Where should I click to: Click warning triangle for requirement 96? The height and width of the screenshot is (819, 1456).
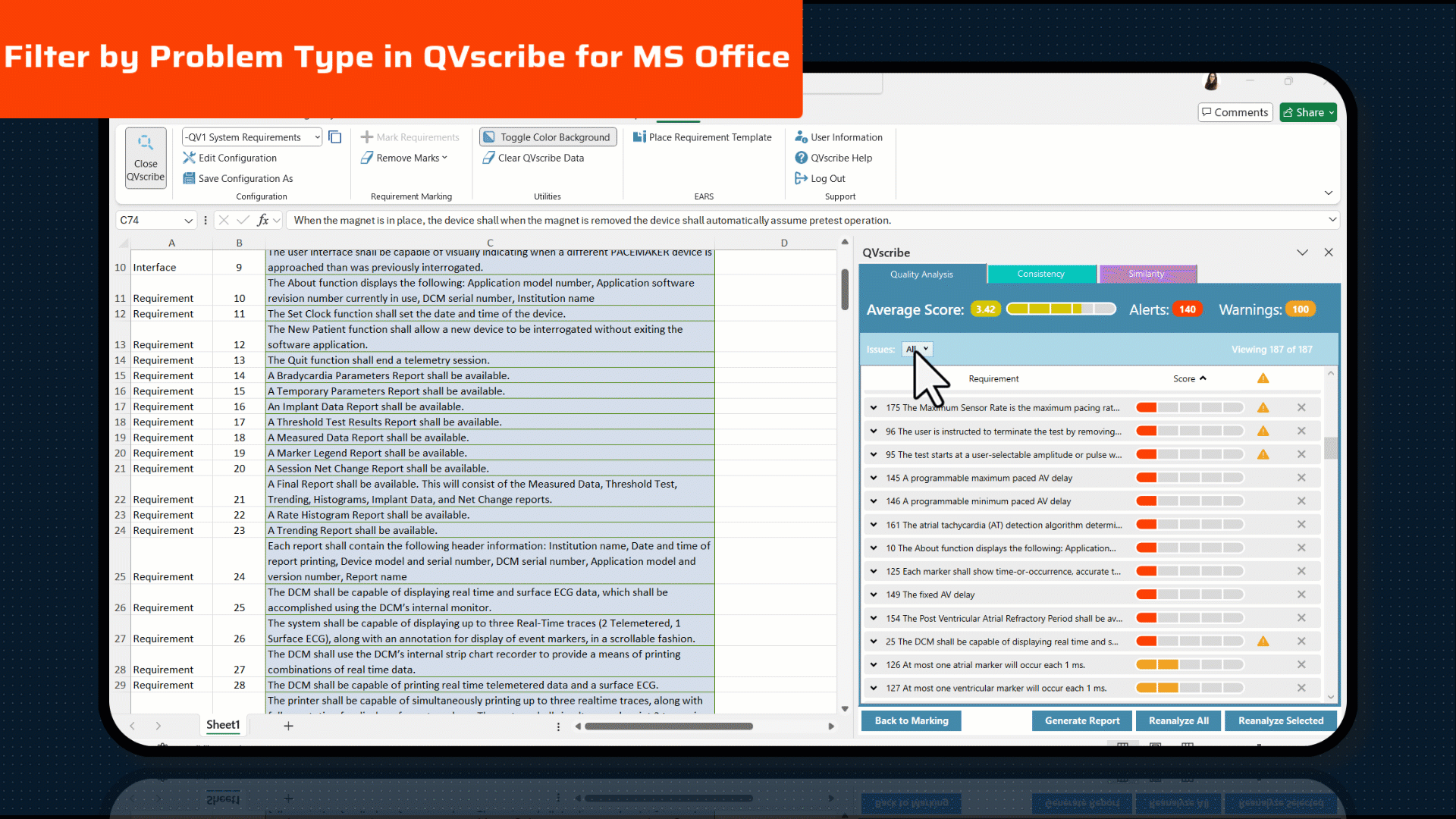1263,431
